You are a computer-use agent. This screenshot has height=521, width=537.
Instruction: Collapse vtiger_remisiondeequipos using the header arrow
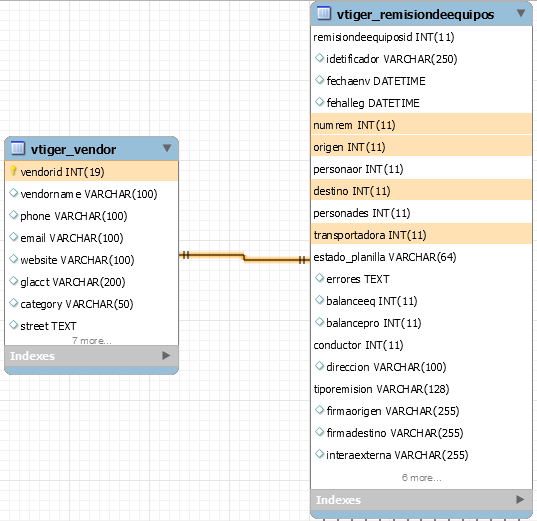(x=521, y=13)
